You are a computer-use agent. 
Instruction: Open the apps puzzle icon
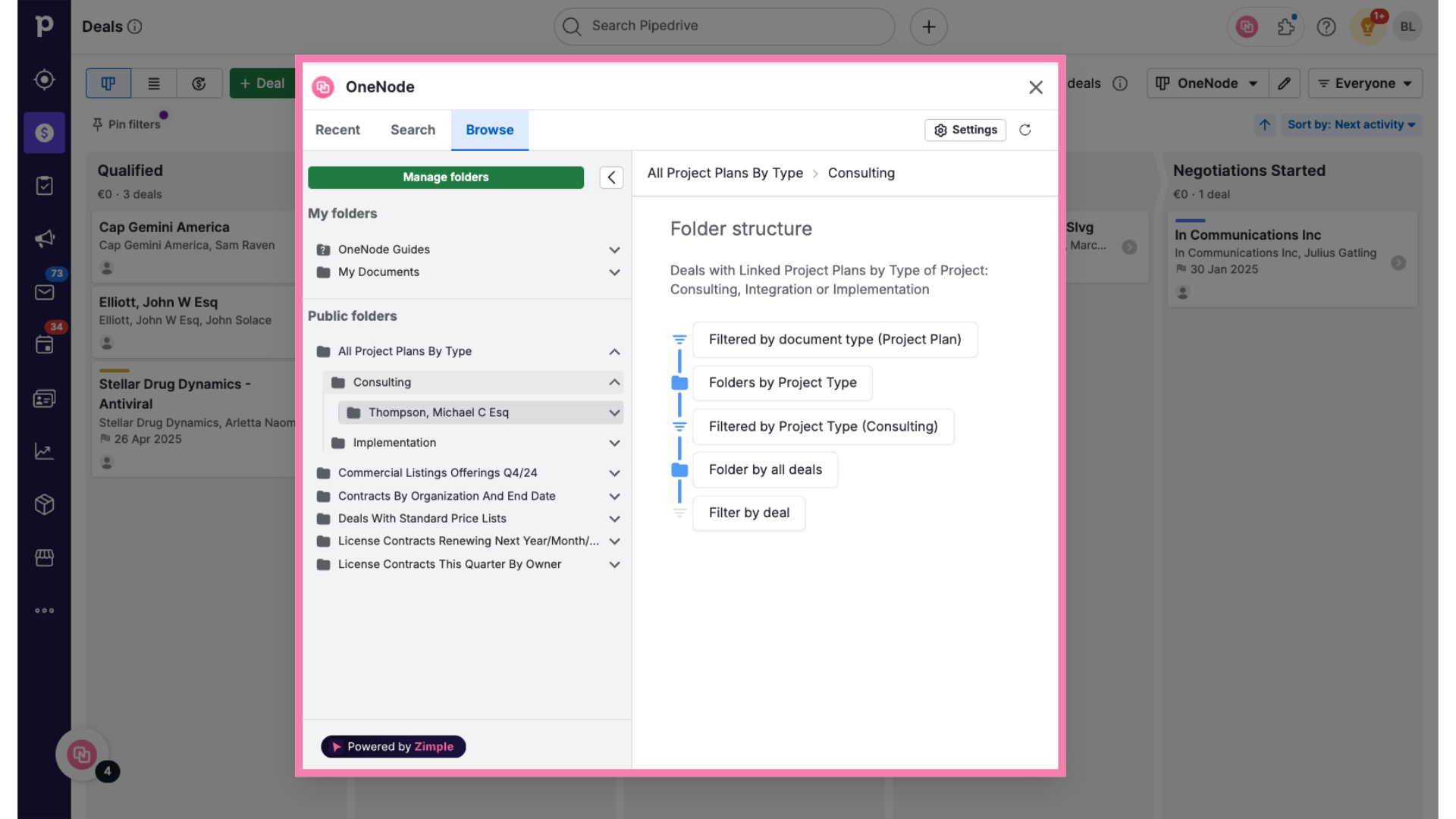1286,27
